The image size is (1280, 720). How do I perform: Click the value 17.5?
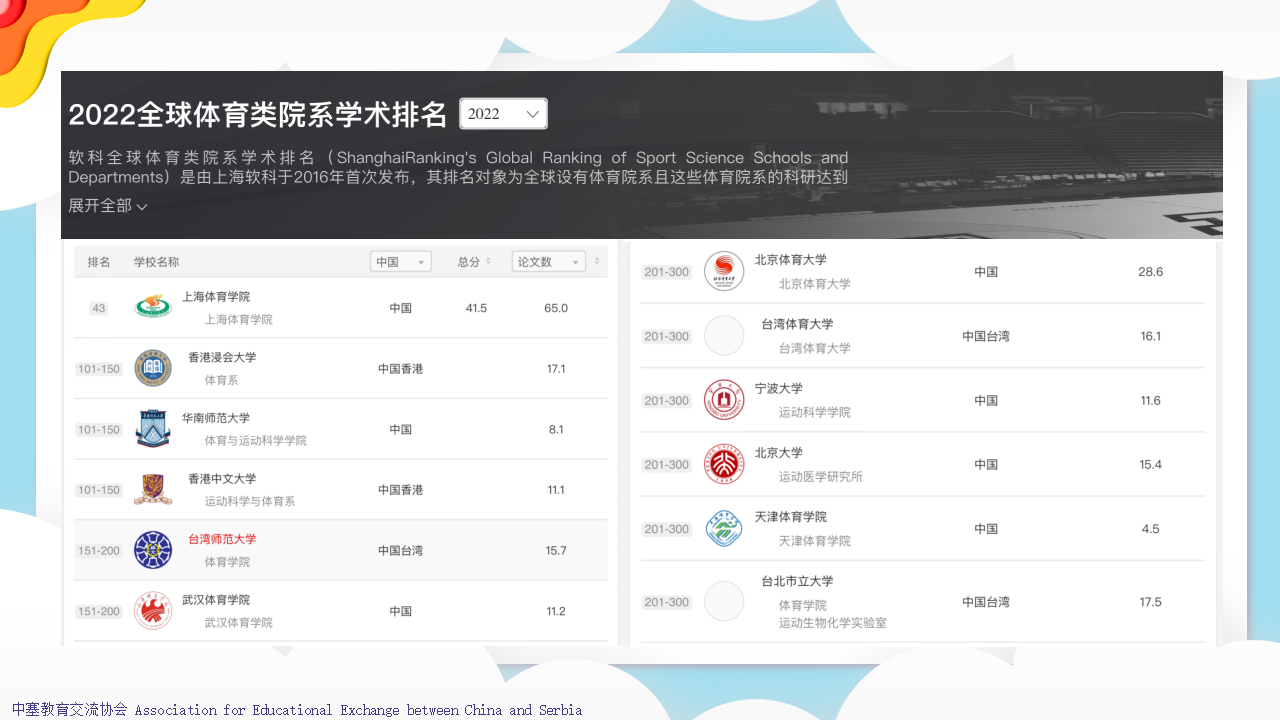1151,602
